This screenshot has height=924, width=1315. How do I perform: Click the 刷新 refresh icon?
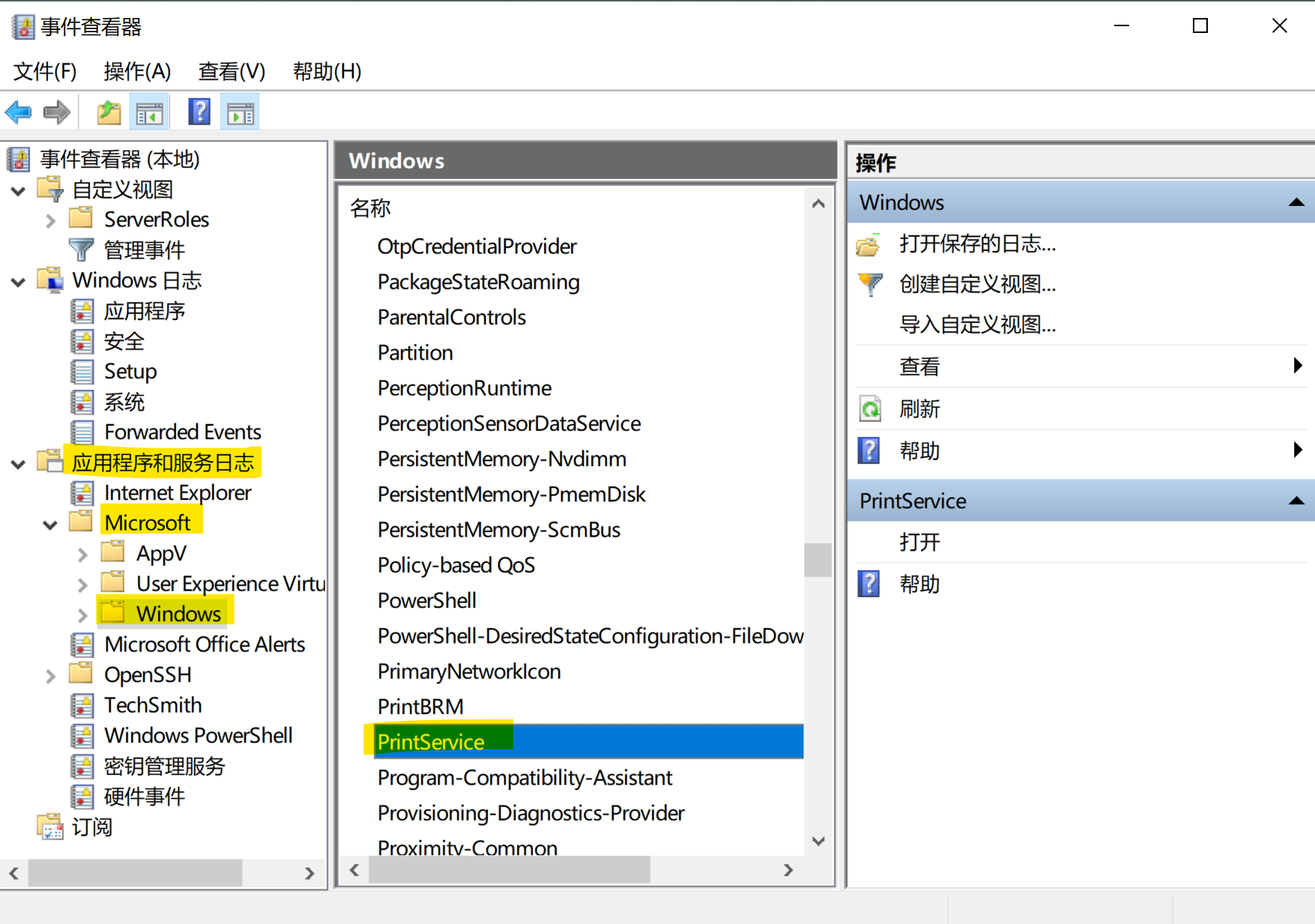(869, 409)
